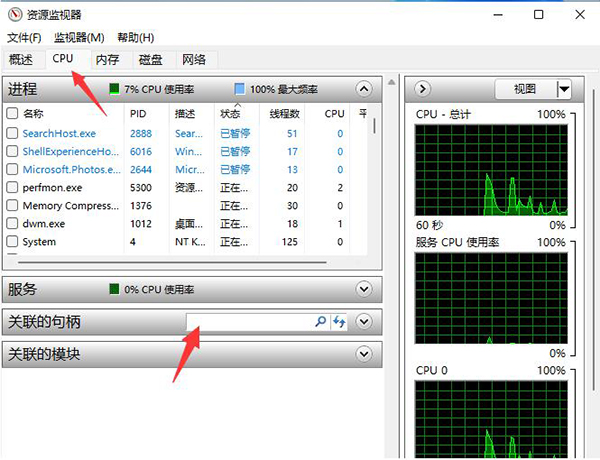Viewport: 600px width, 460px height.
Task: Click the green indicator in 服务 header
Action: pyautogui.click(x=114, y=289)
